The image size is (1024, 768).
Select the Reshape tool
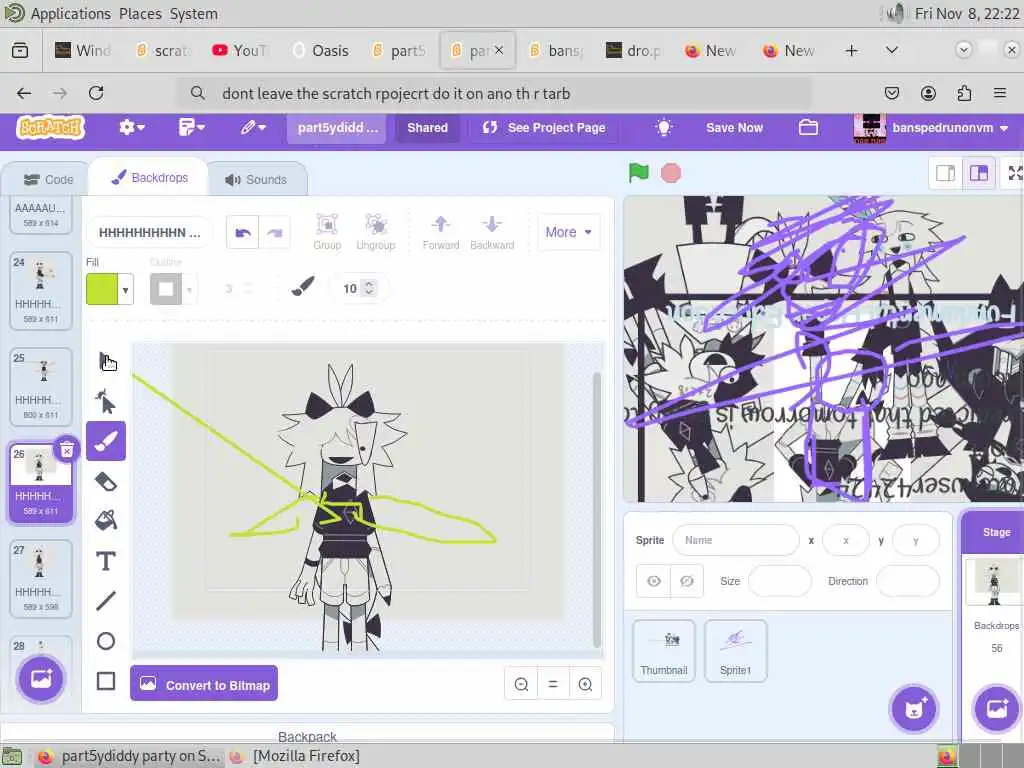[106, 401]
